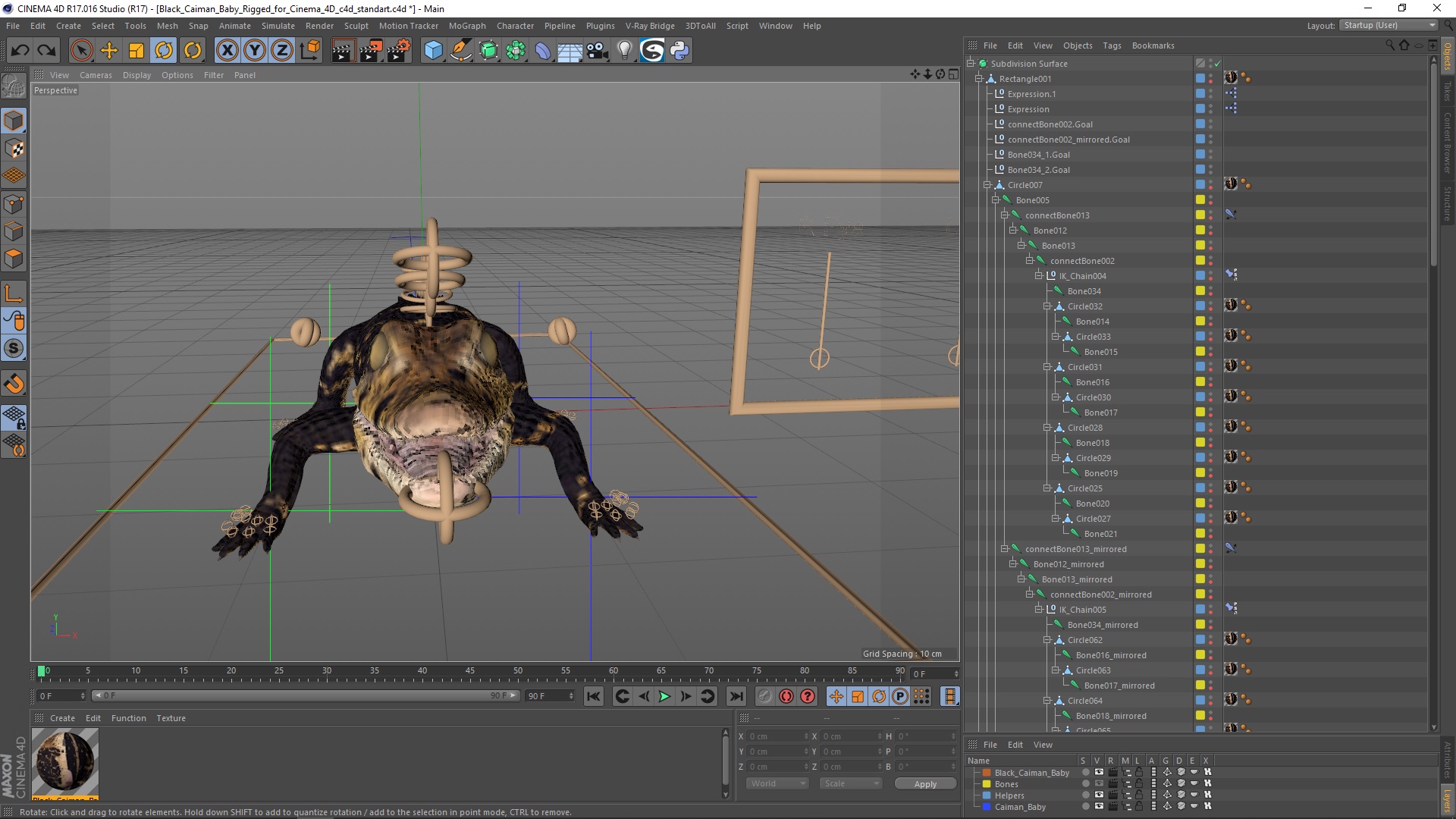Switch to Polygons mode icon
Viewport: 1456px width, 819px height.
[14, 259]
